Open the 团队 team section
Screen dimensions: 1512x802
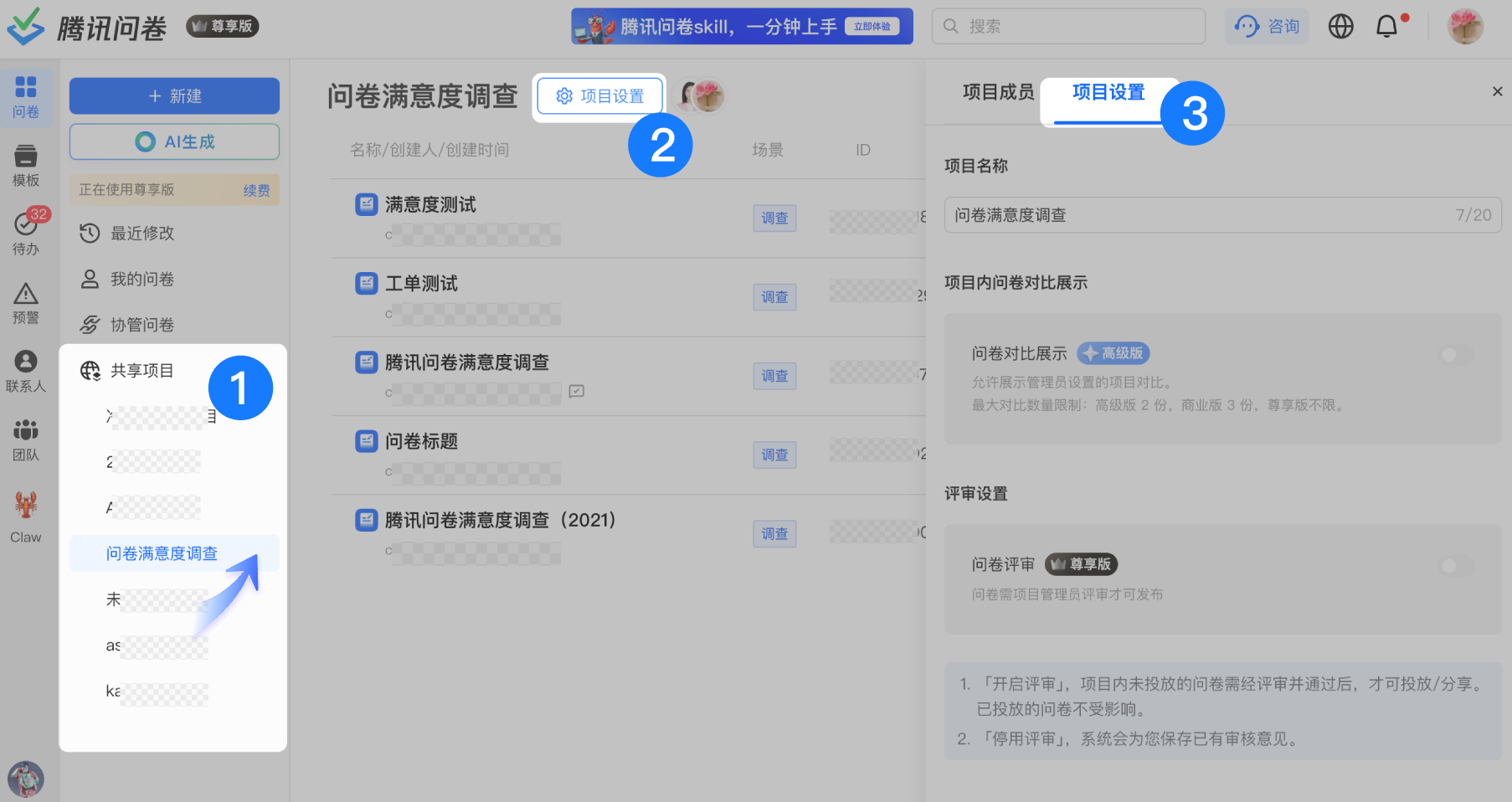tap(26, 440)
